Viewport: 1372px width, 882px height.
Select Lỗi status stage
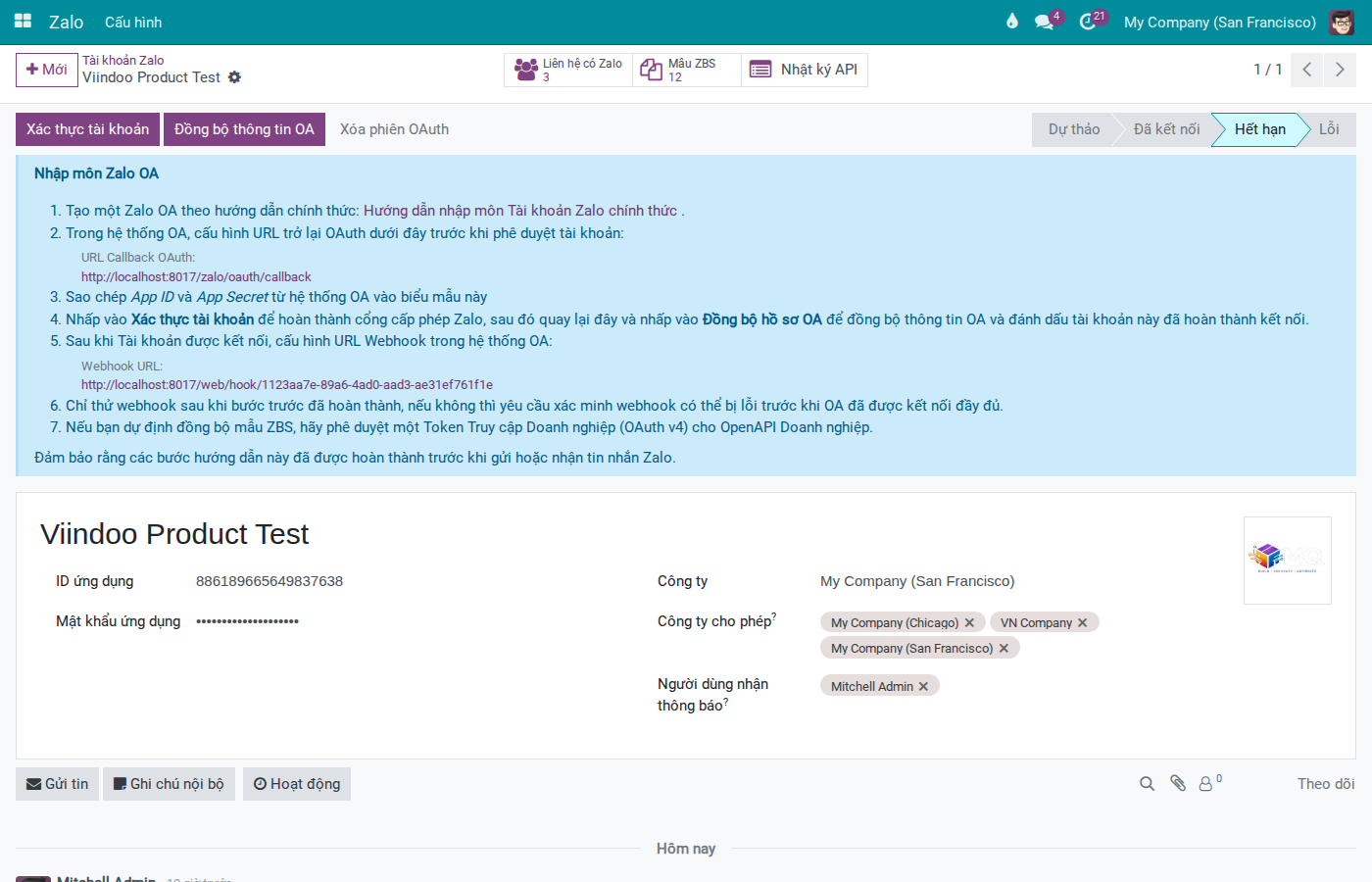pos(1329,129)
